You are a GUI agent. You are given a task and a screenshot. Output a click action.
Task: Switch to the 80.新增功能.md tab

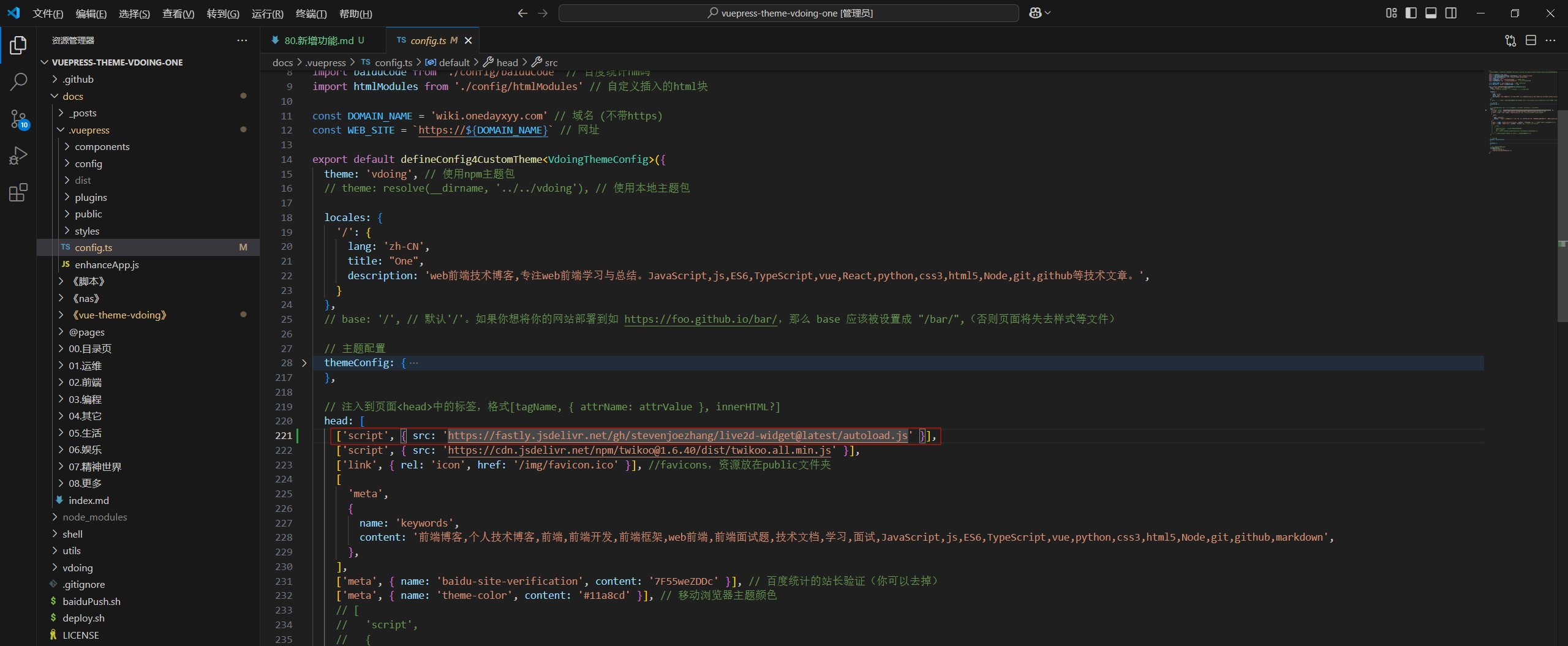(324, 40)
